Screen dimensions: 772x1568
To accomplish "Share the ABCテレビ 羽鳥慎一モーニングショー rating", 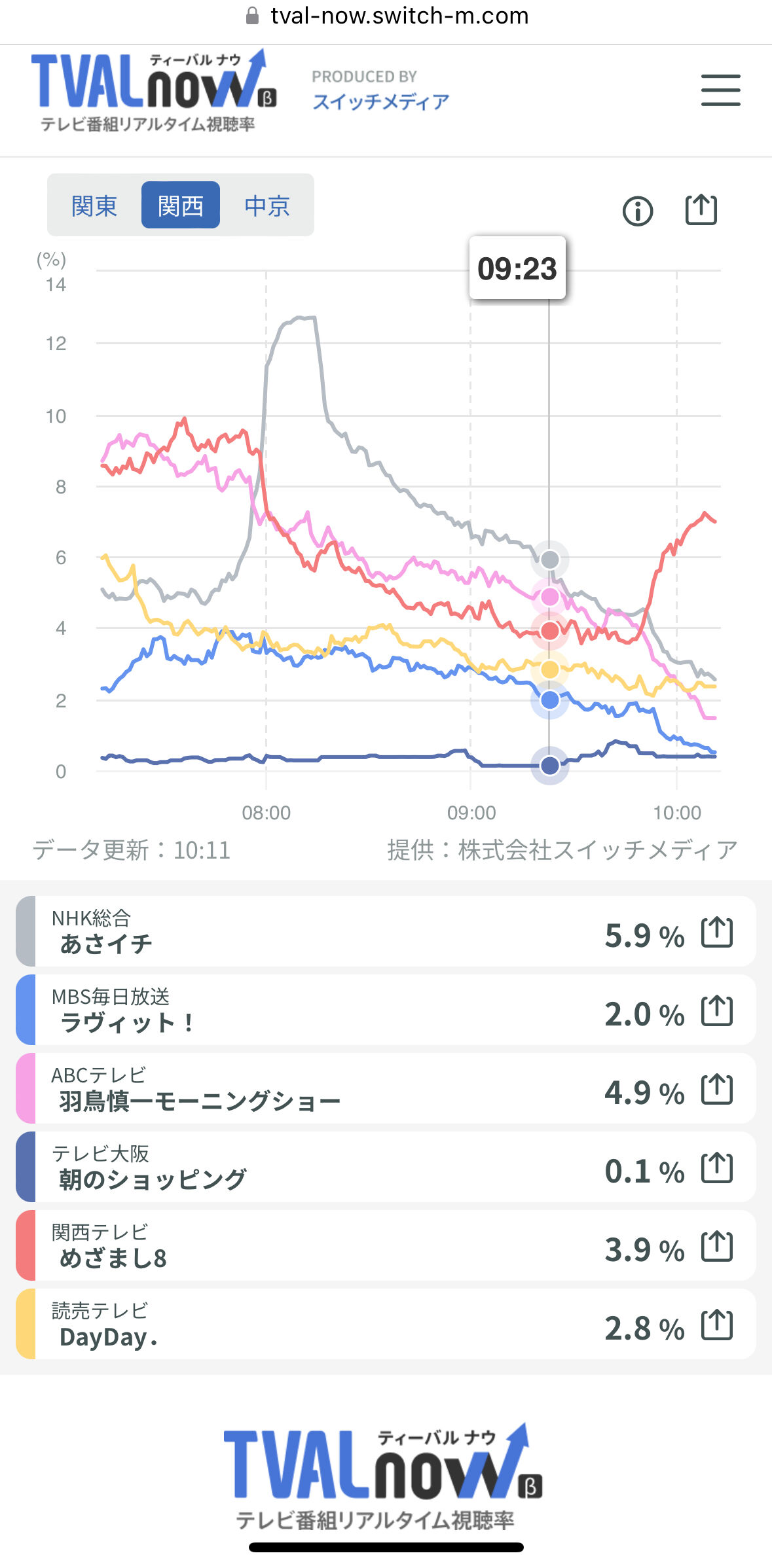I will click(716, 1089).
